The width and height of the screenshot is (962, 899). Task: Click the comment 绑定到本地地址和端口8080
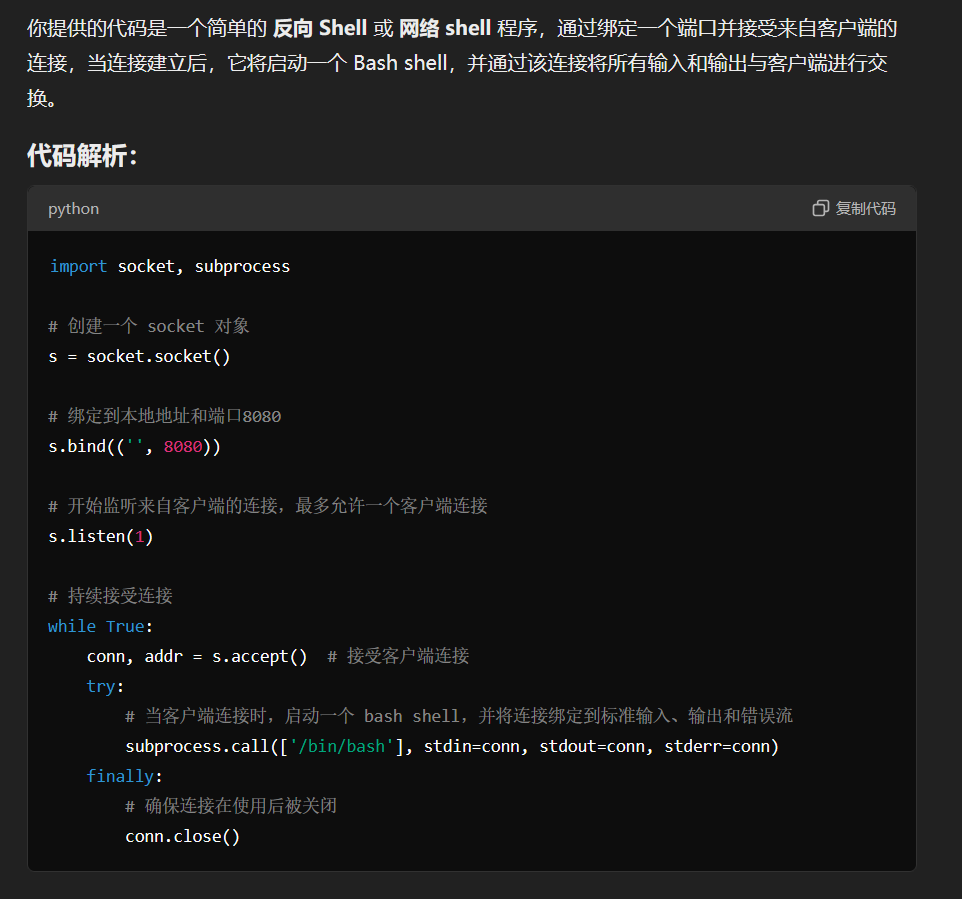pos(164,416)
